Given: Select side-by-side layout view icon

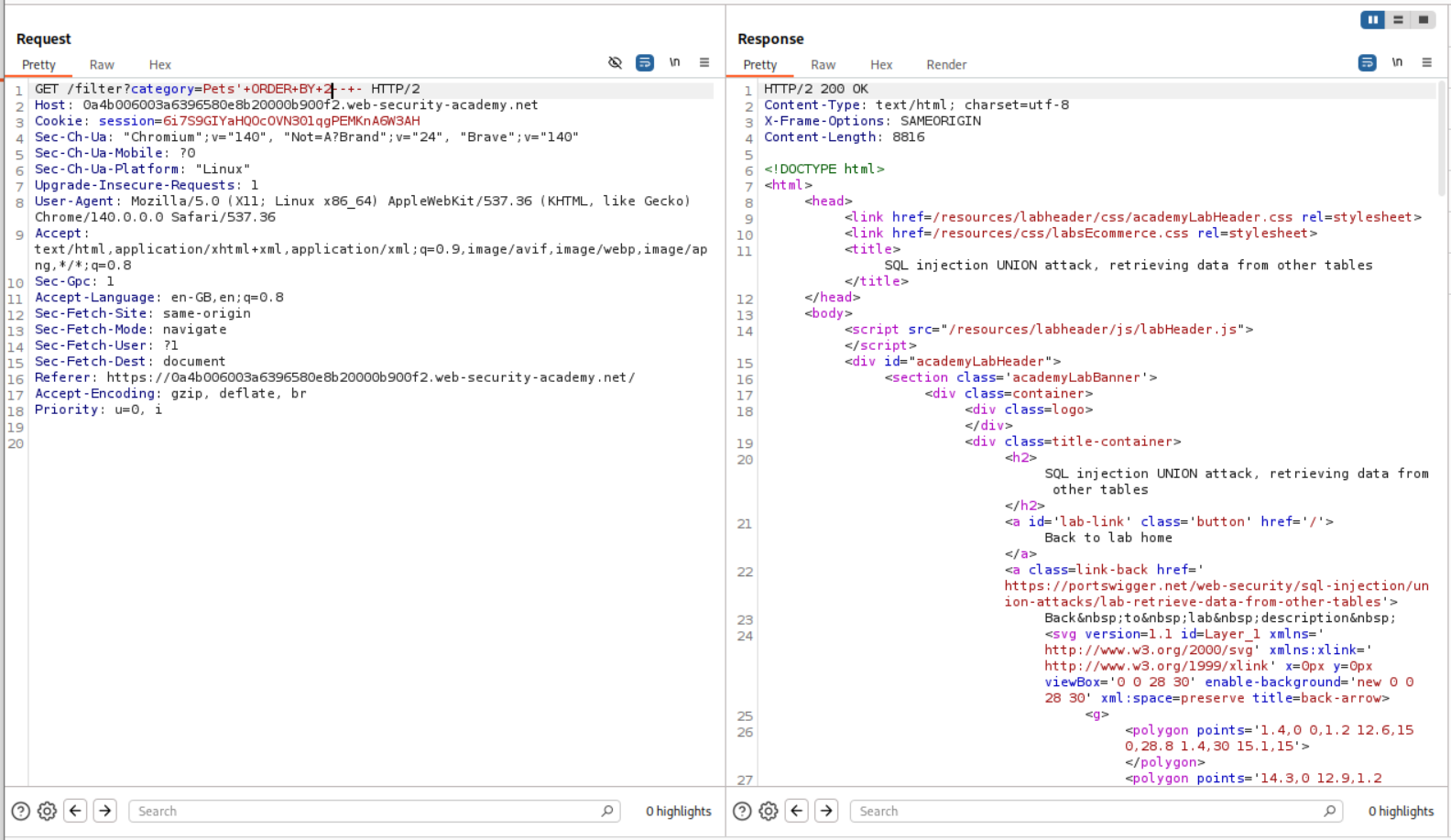Looking at the screenshot, I should point(1372,20).
